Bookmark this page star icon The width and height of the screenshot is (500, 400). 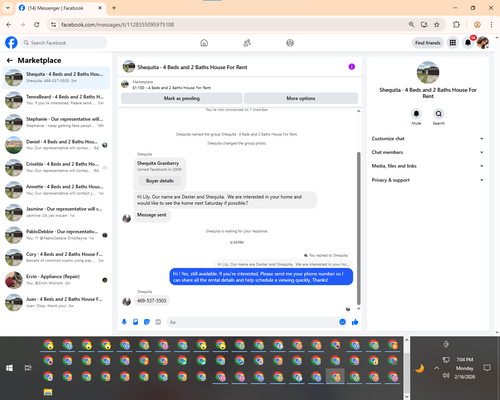click(x=437, y=24)
